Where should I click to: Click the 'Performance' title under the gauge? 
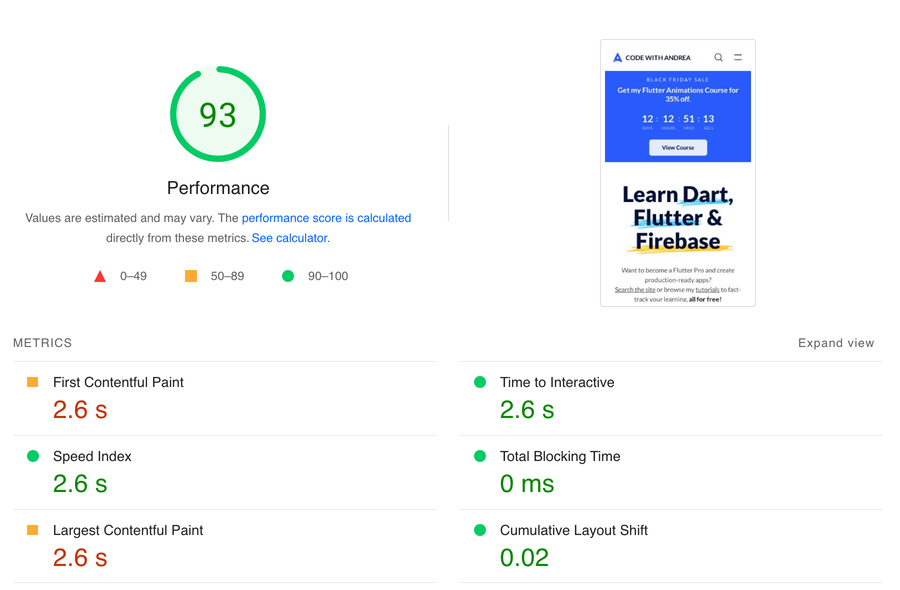(x=218, y=188)
